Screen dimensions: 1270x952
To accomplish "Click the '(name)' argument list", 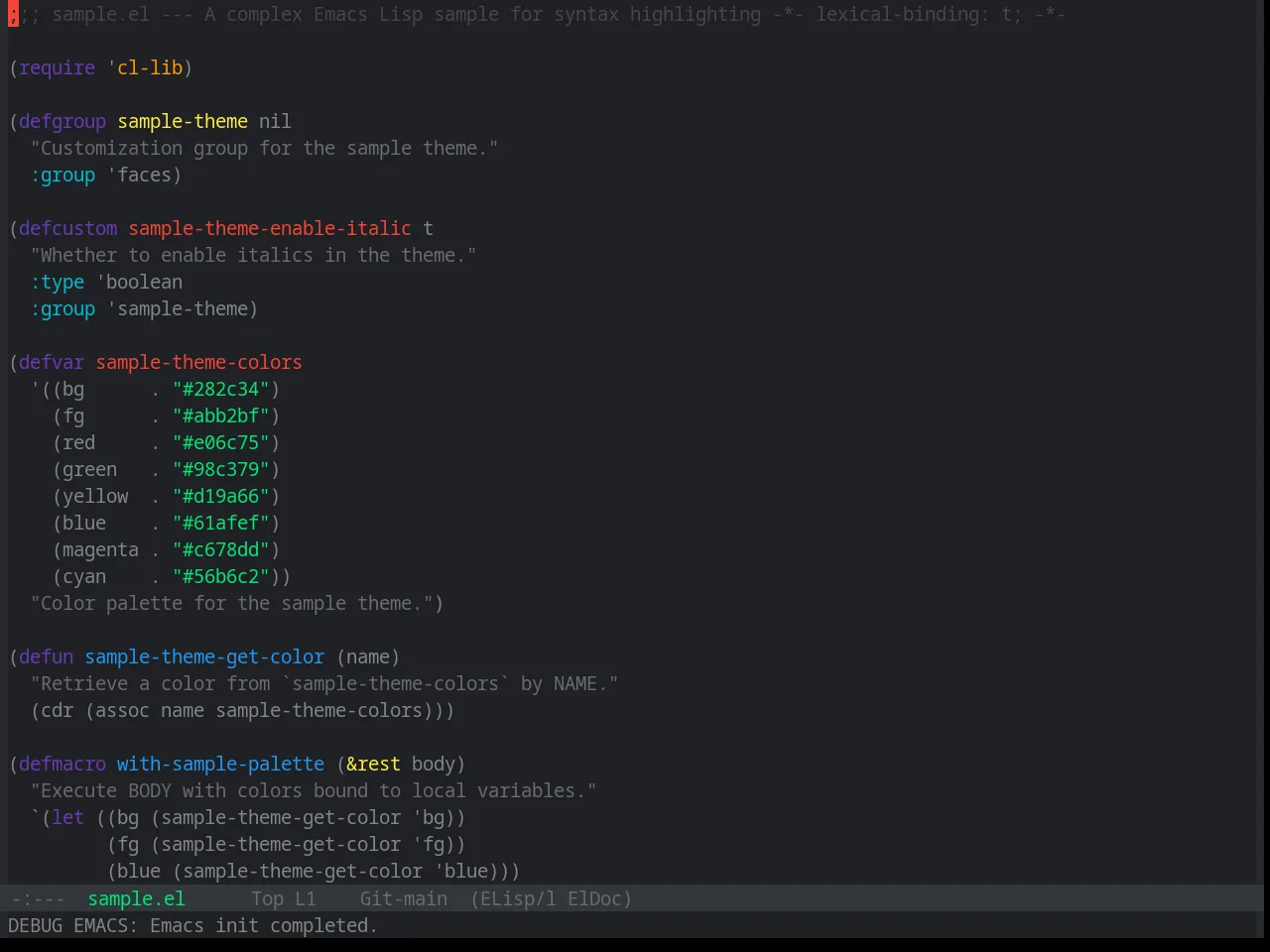I will click(x=368, y=656).
